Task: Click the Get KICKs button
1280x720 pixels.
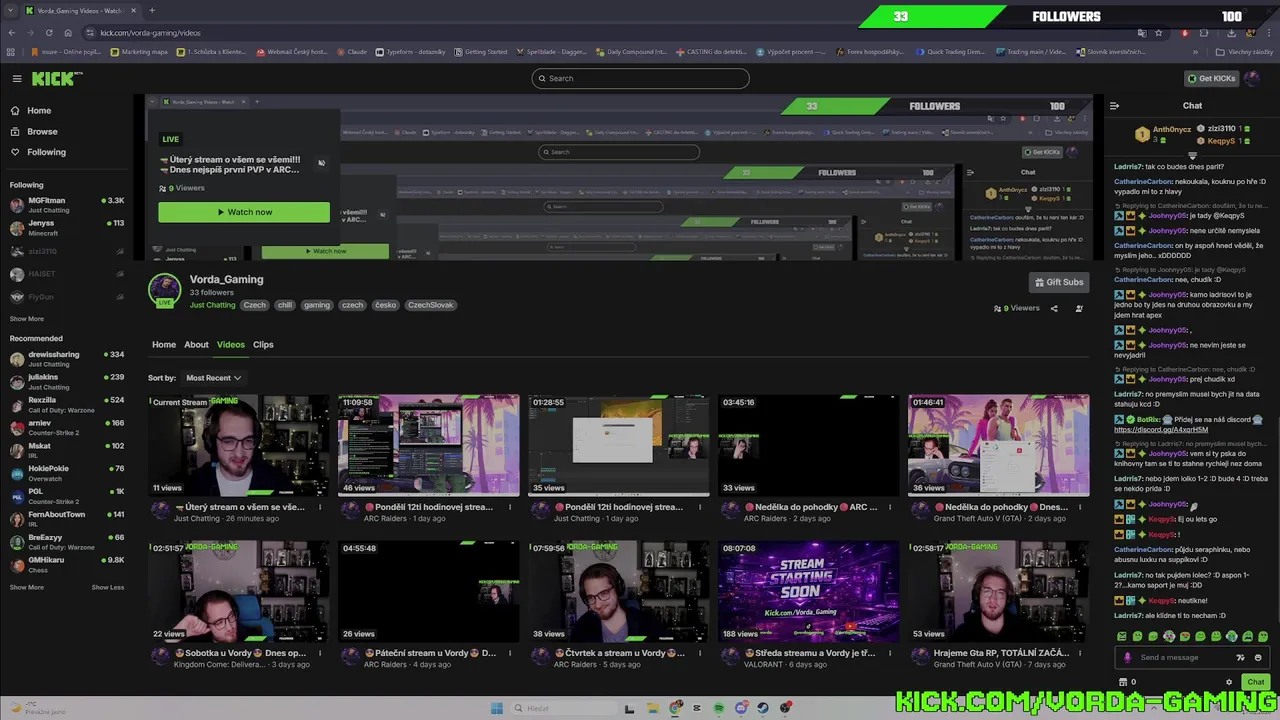Action: [1211, 78]
